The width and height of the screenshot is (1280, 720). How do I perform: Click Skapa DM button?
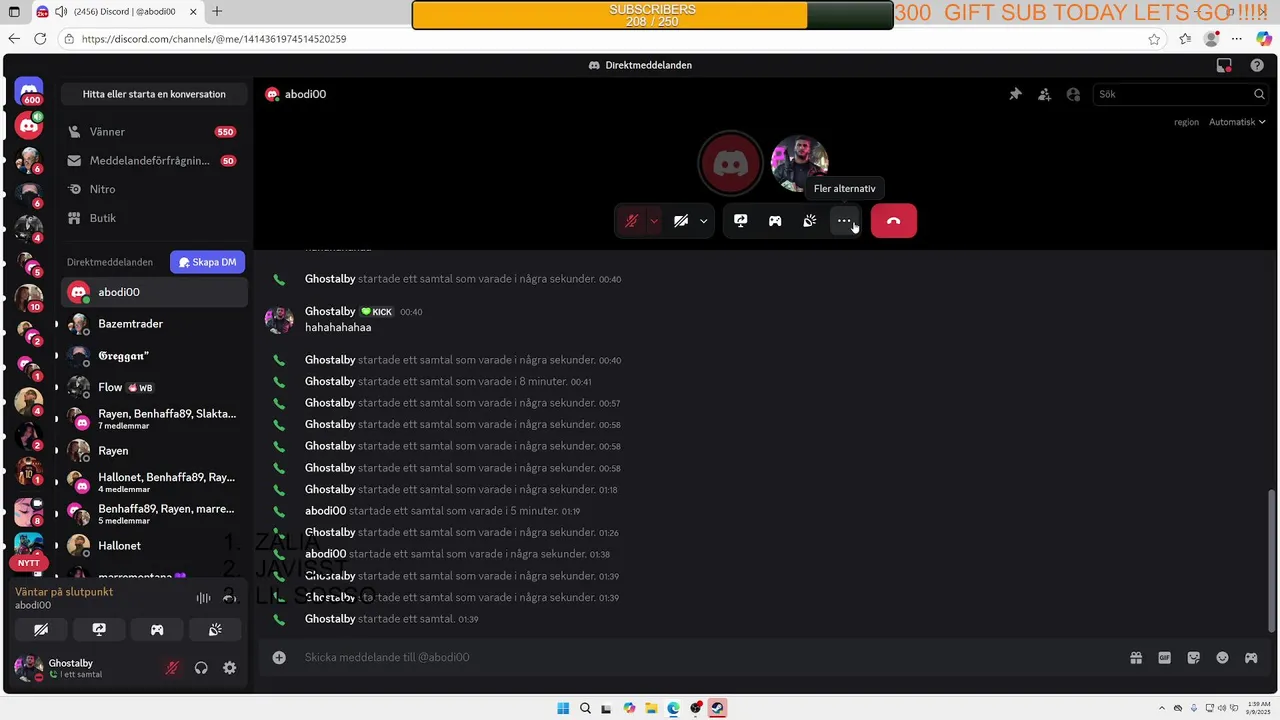click(x=208, y=262)
